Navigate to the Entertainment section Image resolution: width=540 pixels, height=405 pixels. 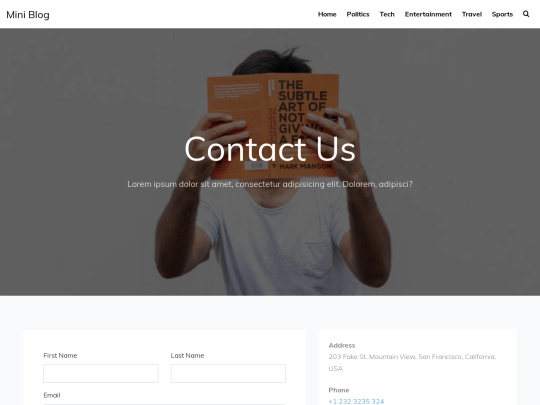point(428,14)
